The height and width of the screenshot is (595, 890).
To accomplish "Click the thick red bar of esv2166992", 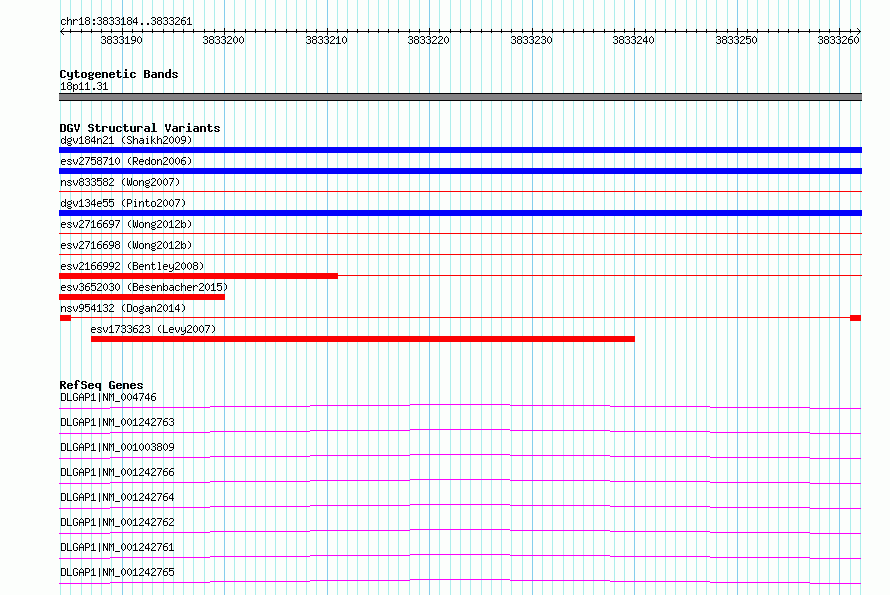I will 199,276.
